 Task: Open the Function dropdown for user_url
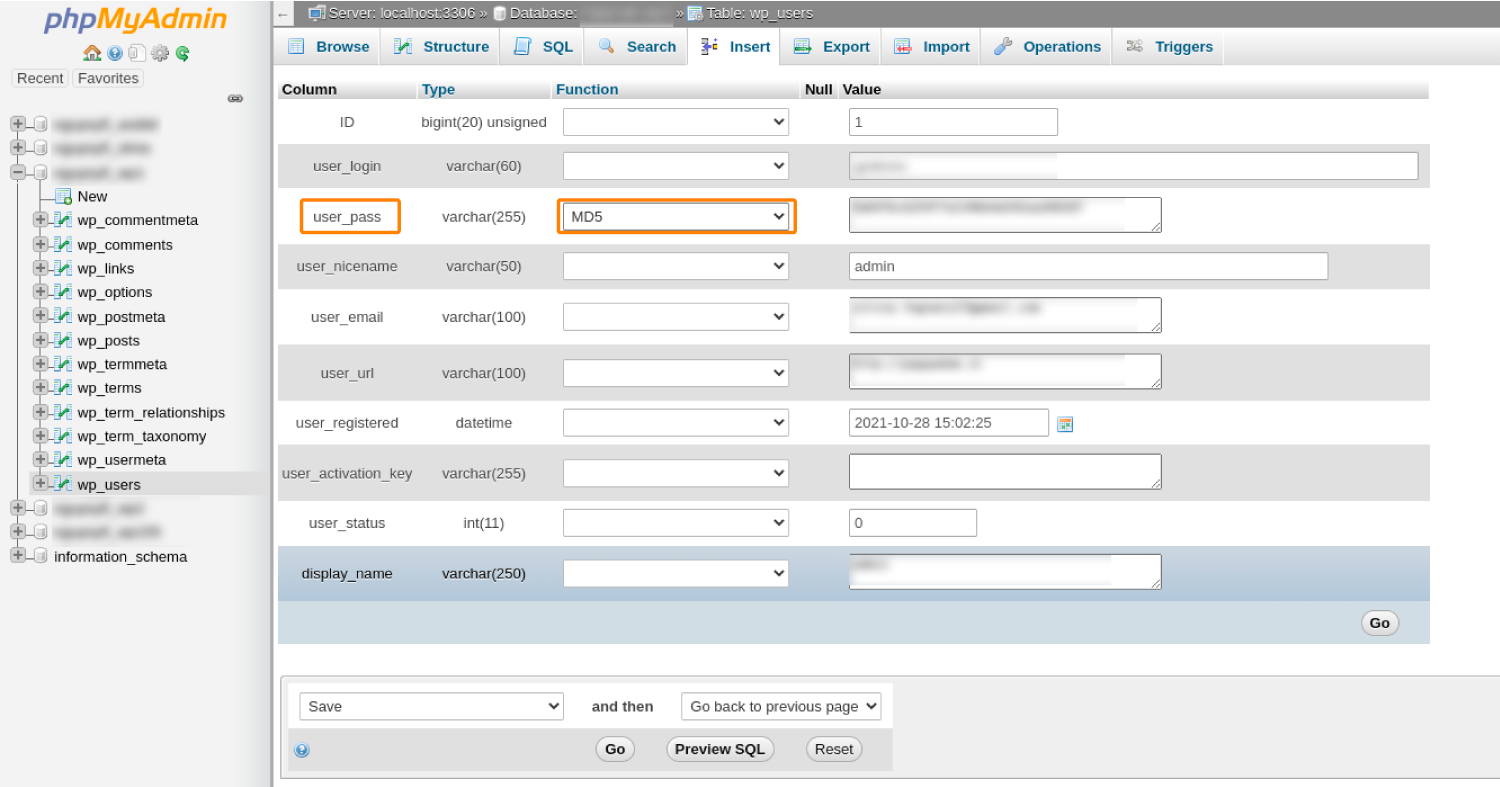click(676, 372)
